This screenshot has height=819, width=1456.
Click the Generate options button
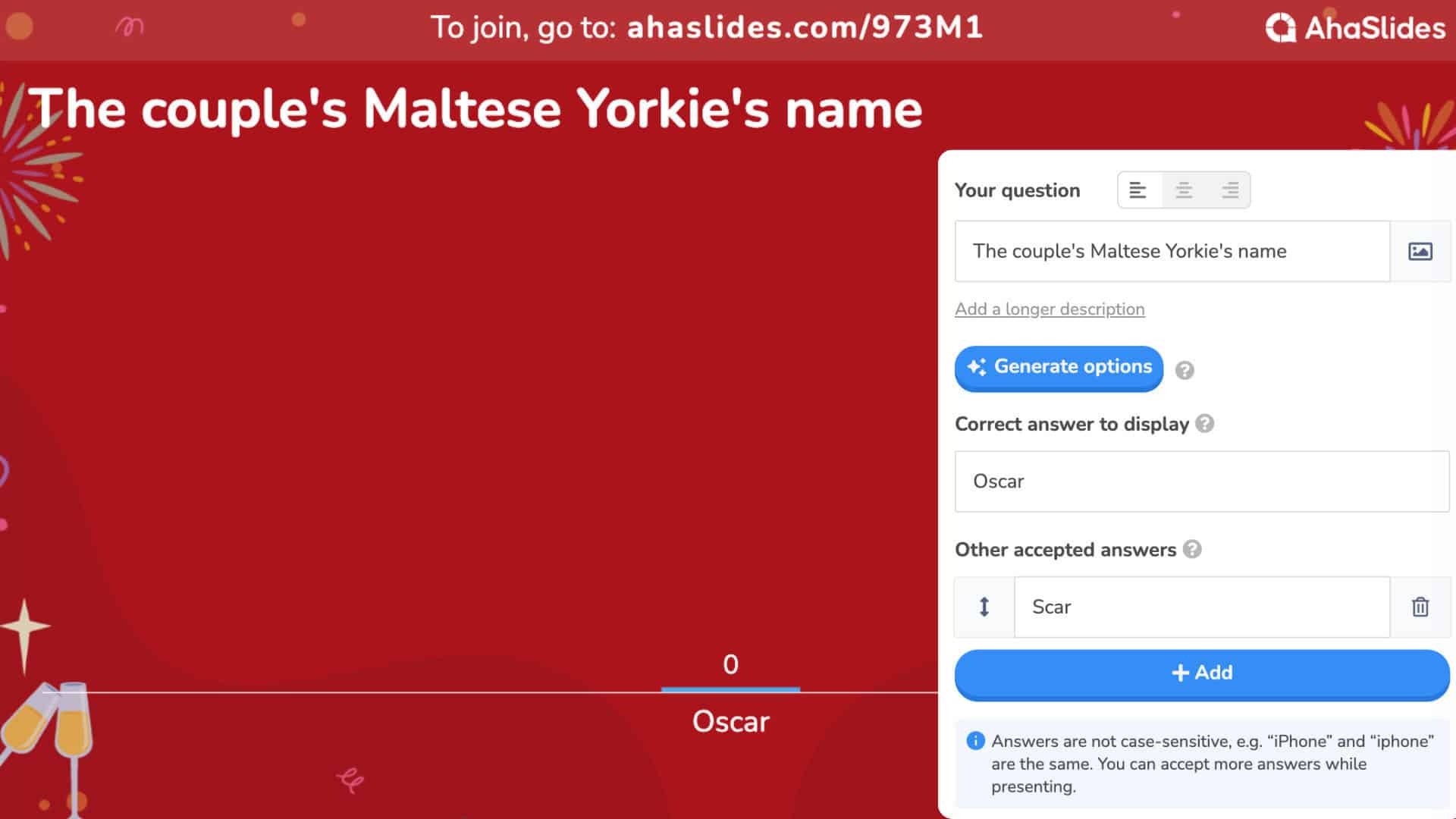pyautogui.click(x=1058, y=367)
